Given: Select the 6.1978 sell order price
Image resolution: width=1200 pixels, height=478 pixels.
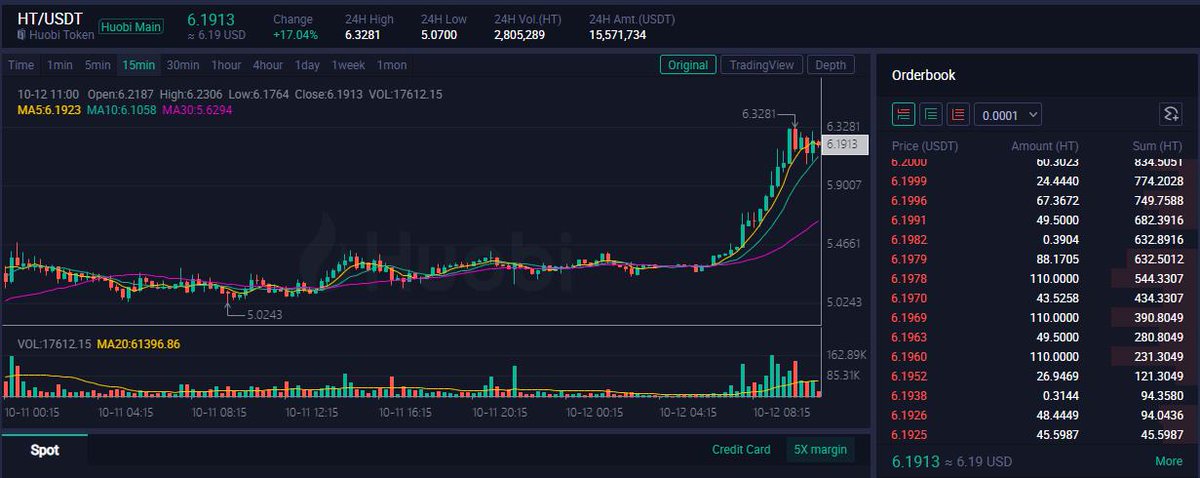Looking at the screenshot, I should point(908,279).
